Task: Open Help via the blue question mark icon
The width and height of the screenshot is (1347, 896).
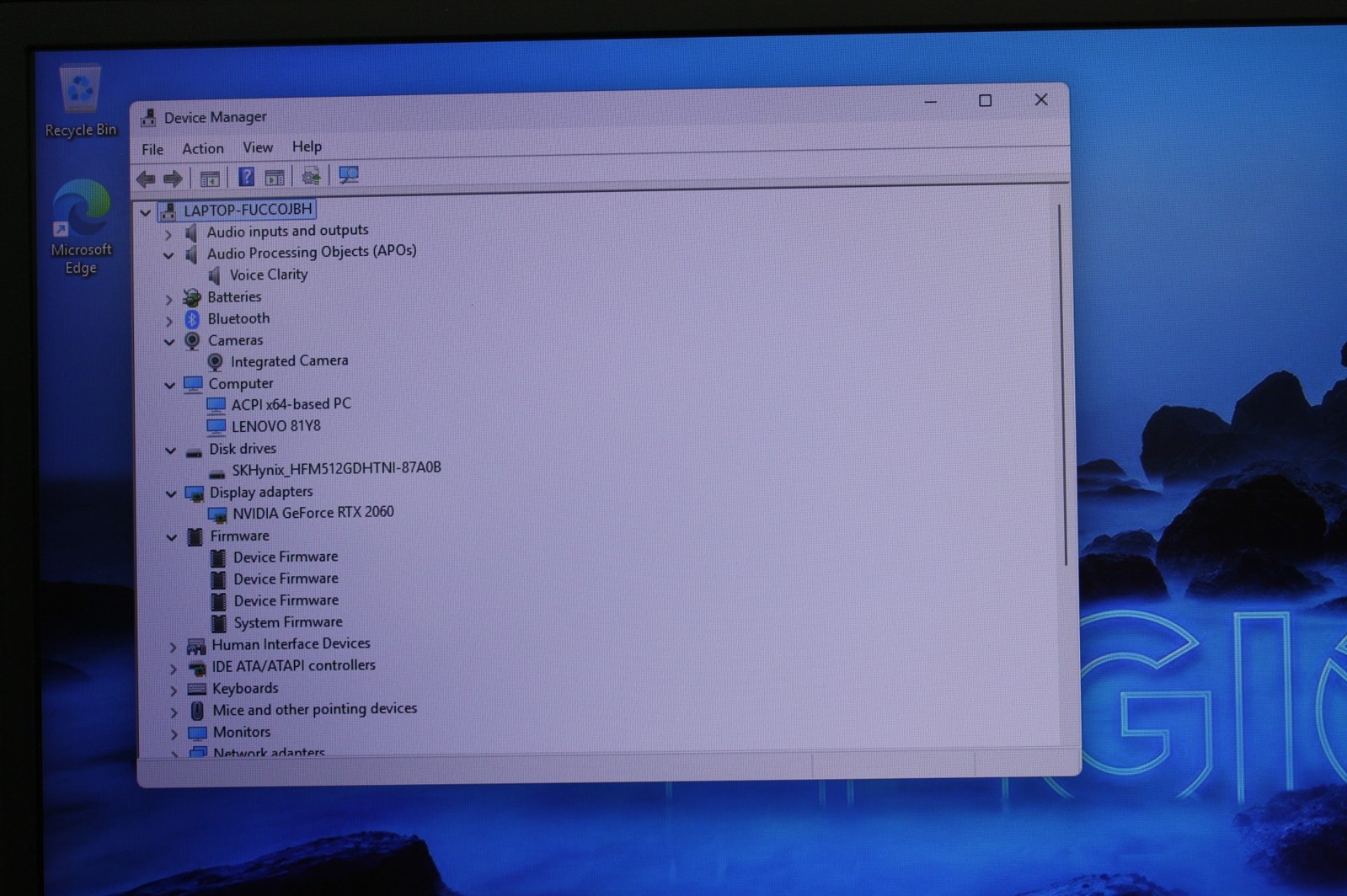Action: pos(246,177)
